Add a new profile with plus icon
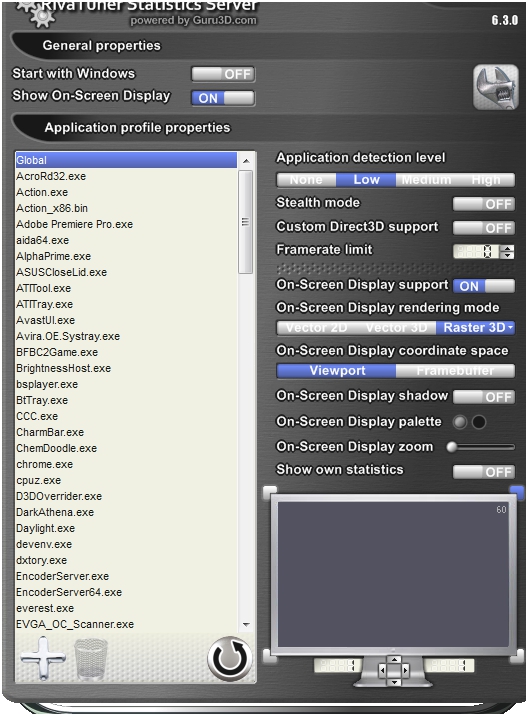 pyautogui.click(x=43, y=658)
